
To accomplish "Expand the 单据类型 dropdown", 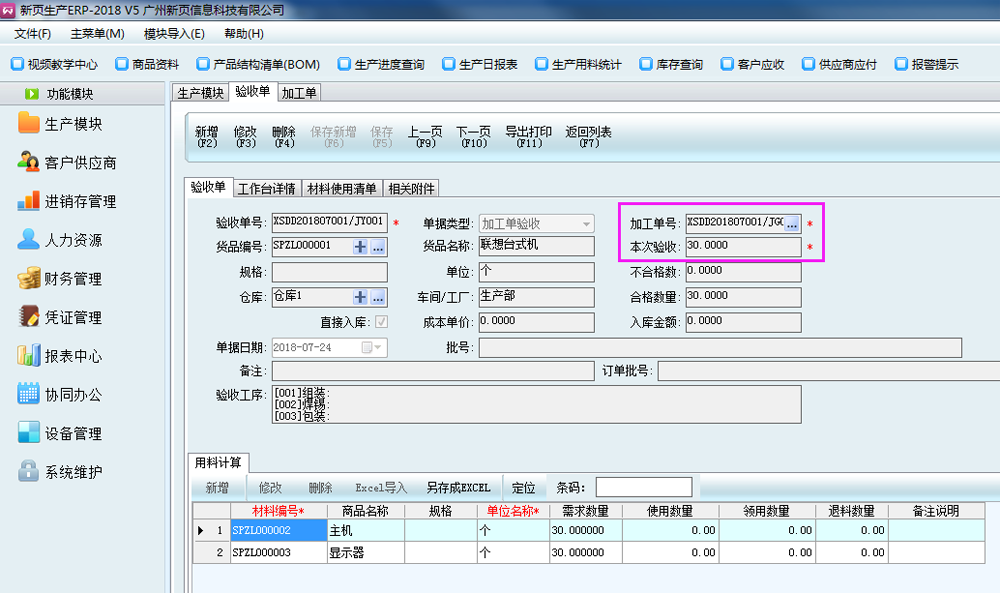I will (586, 224).
